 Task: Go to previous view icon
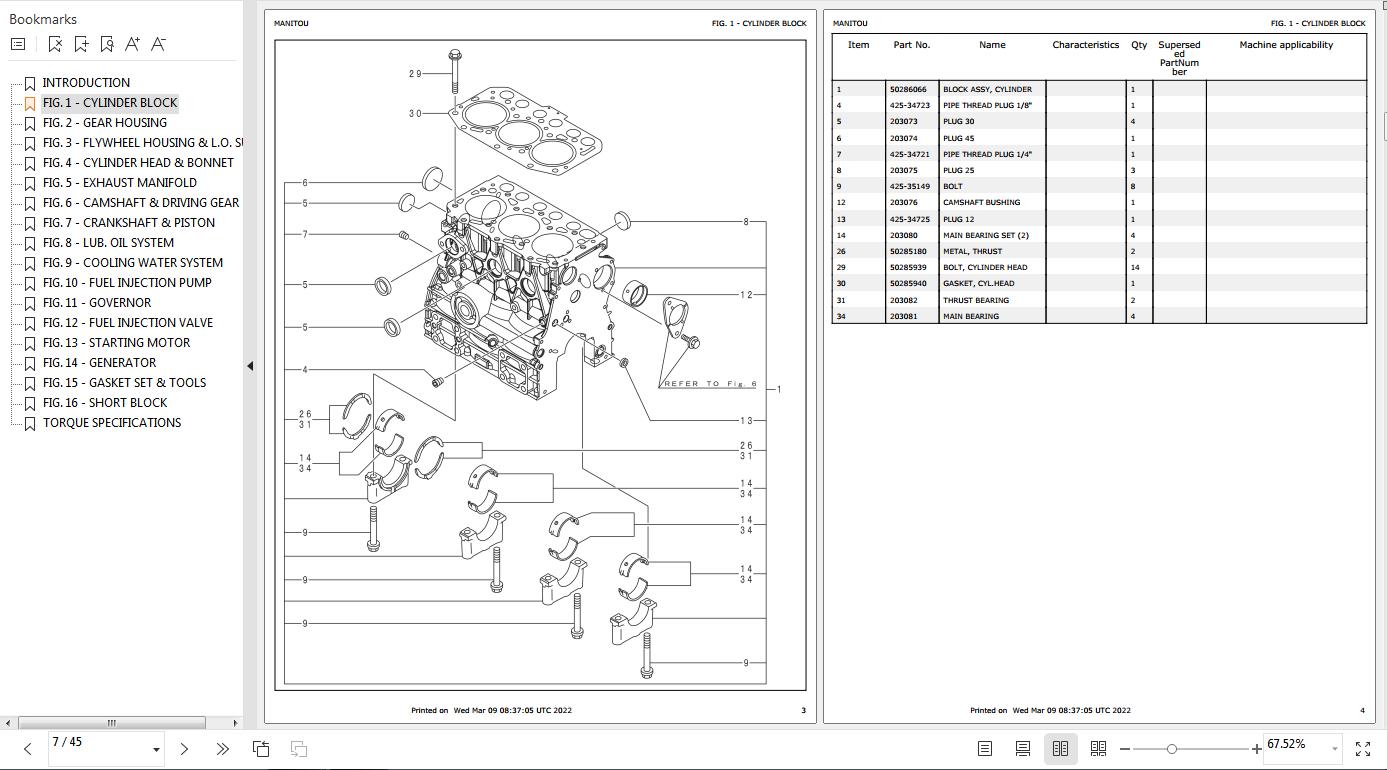coord(261,749)
